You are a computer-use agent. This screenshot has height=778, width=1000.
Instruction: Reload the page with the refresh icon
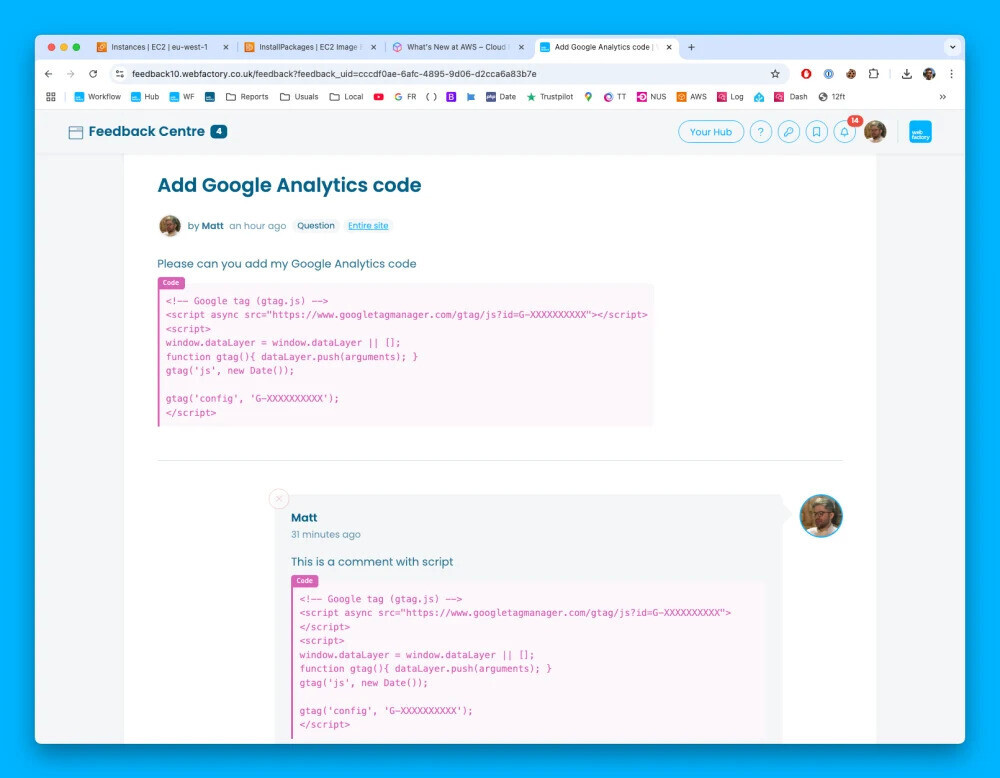(x=93, y=73)
